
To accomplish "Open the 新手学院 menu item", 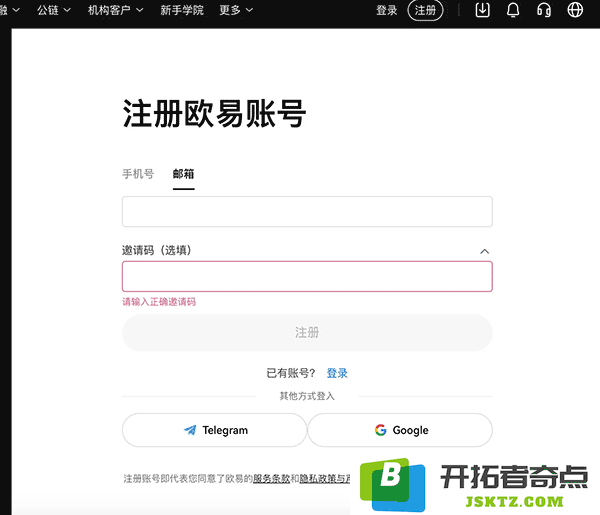I will tap(182, 10).
